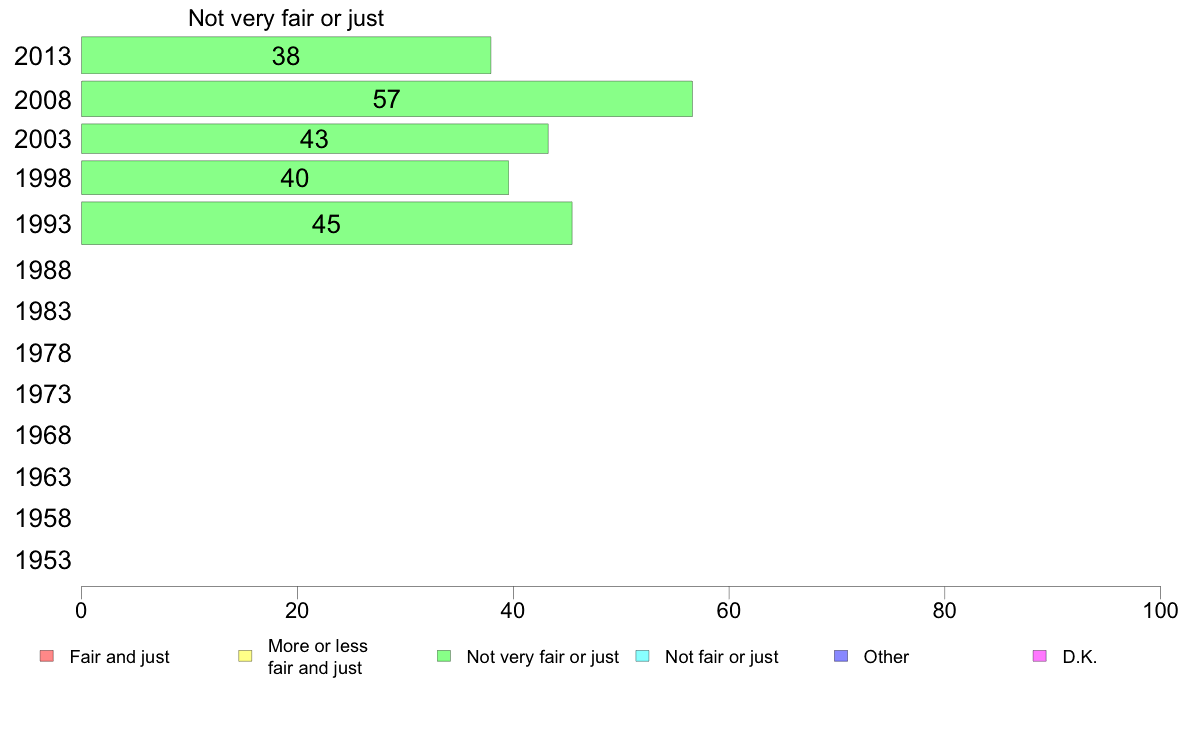Click the red Fair and just legend swatch
Viewport: 1188px width, 736px height.
click(47, 656)
